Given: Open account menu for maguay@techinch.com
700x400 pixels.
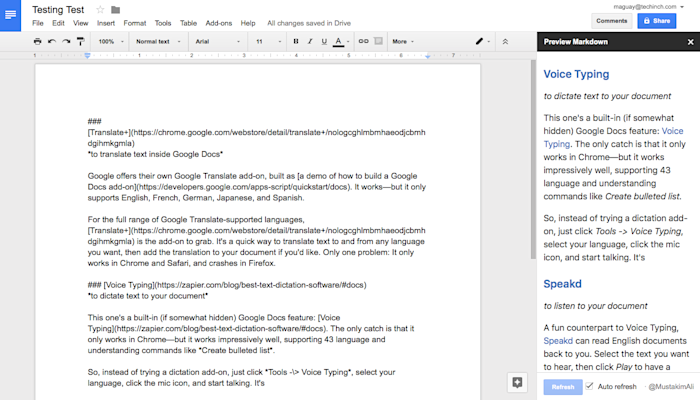Looking at the screenshot, I should click(648, 7).
